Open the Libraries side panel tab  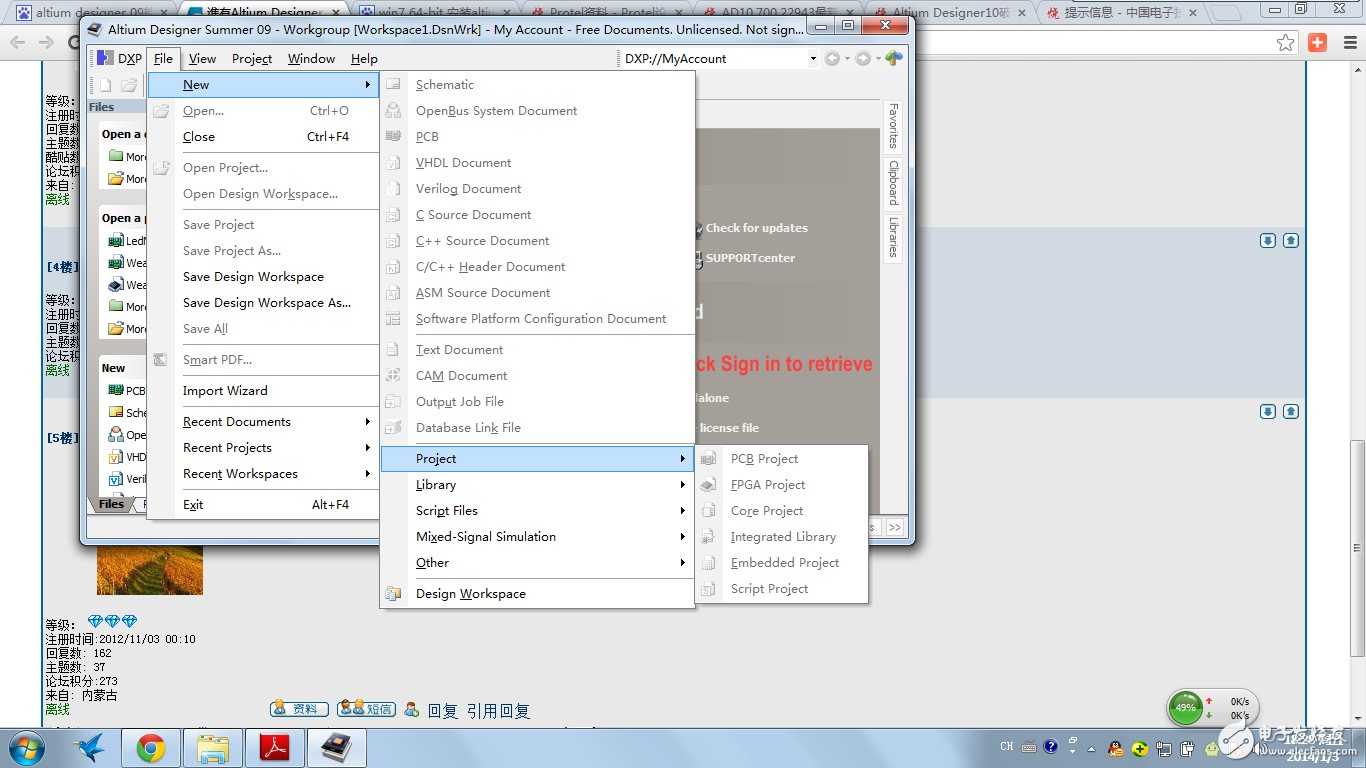click(893, 237)
